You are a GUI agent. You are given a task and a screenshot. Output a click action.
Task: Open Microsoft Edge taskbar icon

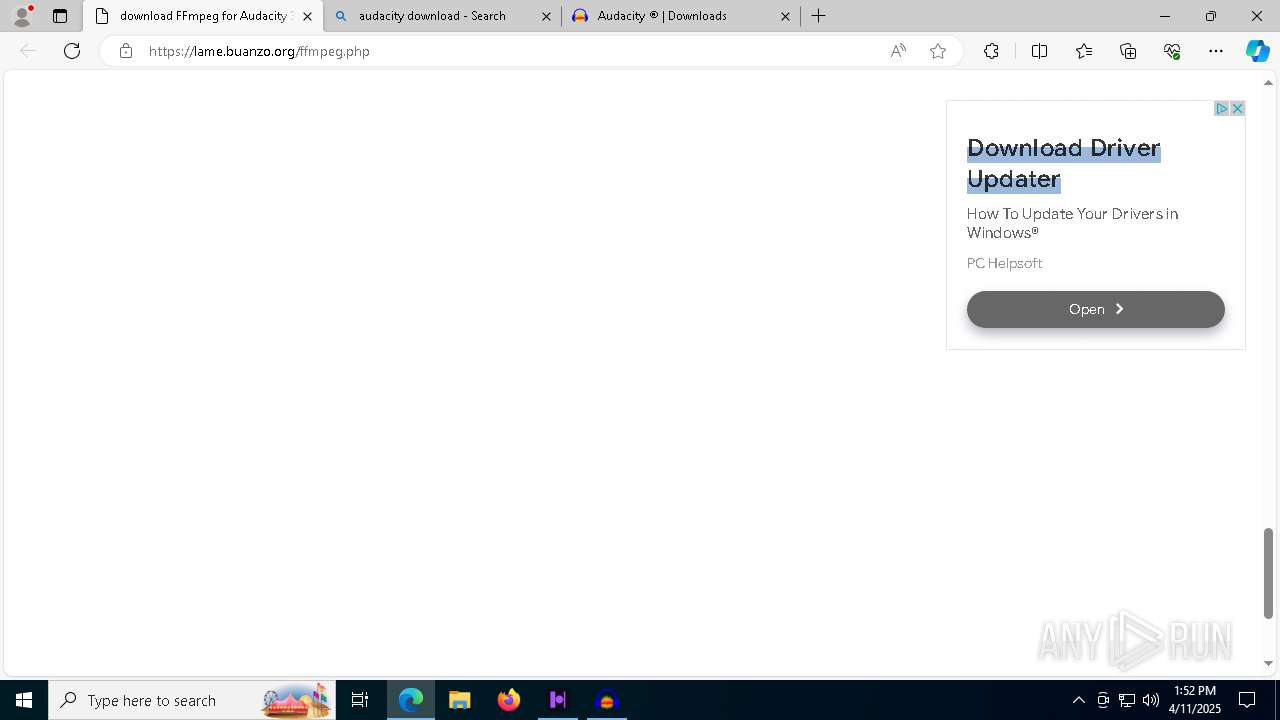pyautogui.click(x=411, y=700)
